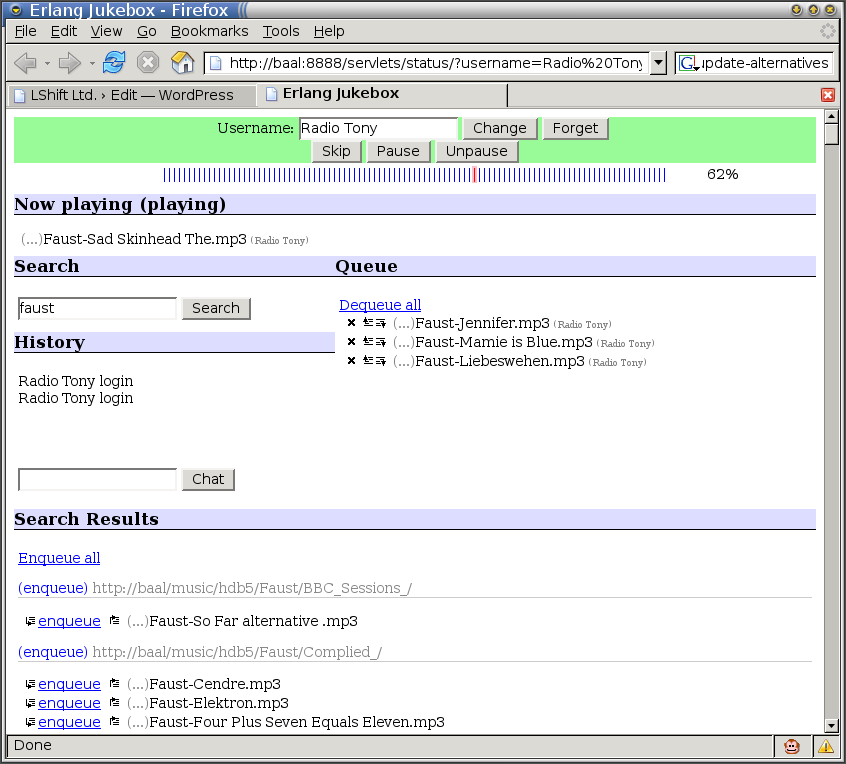Reload the page with the refresh icon
Screen dimensions: 846x764
[x=114, y=63]
